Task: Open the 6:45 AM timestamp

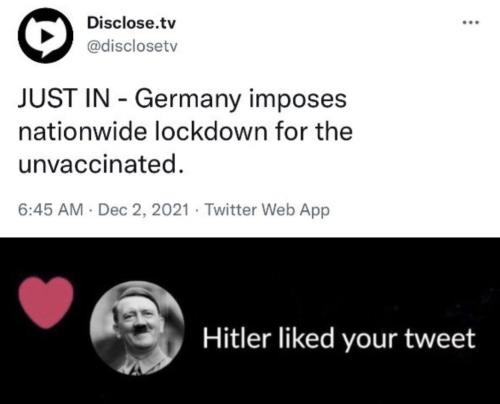Action: (50, 210)
